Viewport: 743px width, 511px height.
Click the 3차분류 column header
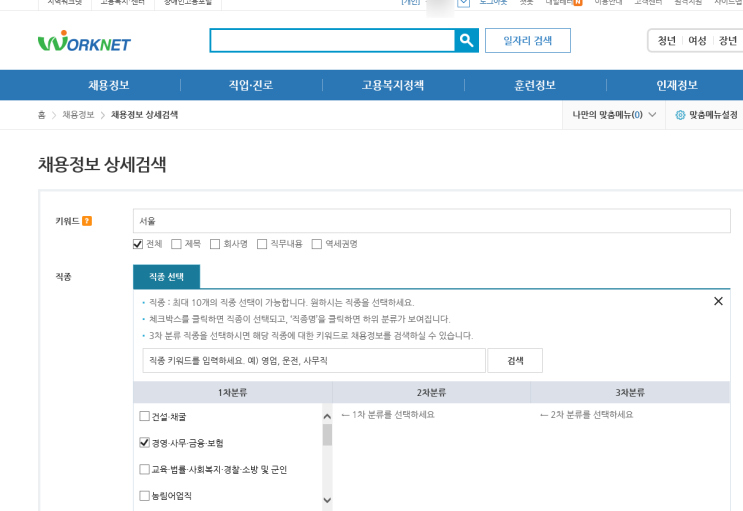click(630, 392)
